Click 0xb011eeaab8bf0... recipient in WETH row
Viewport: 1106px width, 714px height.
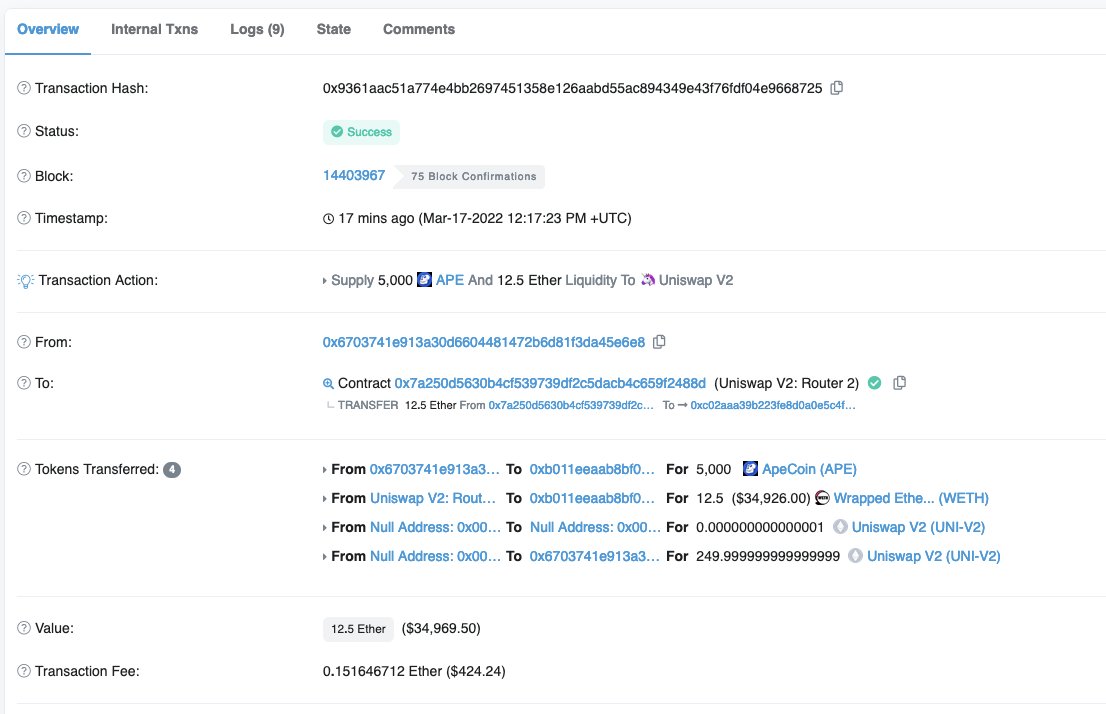592,498
